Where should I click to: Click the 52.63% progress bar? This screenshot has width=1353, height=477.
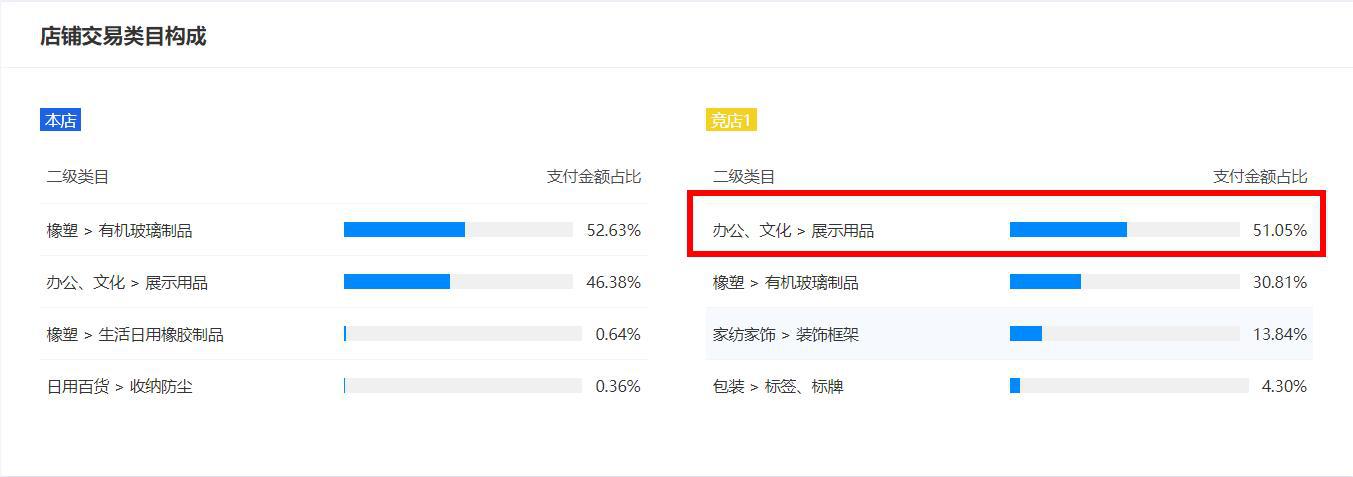tap(458, 230)
